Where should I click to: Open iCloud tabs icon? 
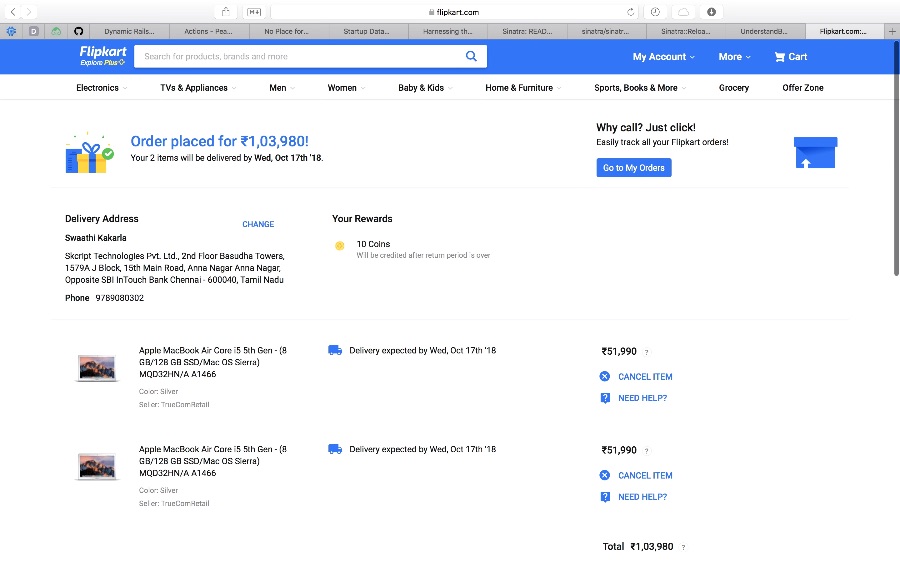tap(683, 11)
